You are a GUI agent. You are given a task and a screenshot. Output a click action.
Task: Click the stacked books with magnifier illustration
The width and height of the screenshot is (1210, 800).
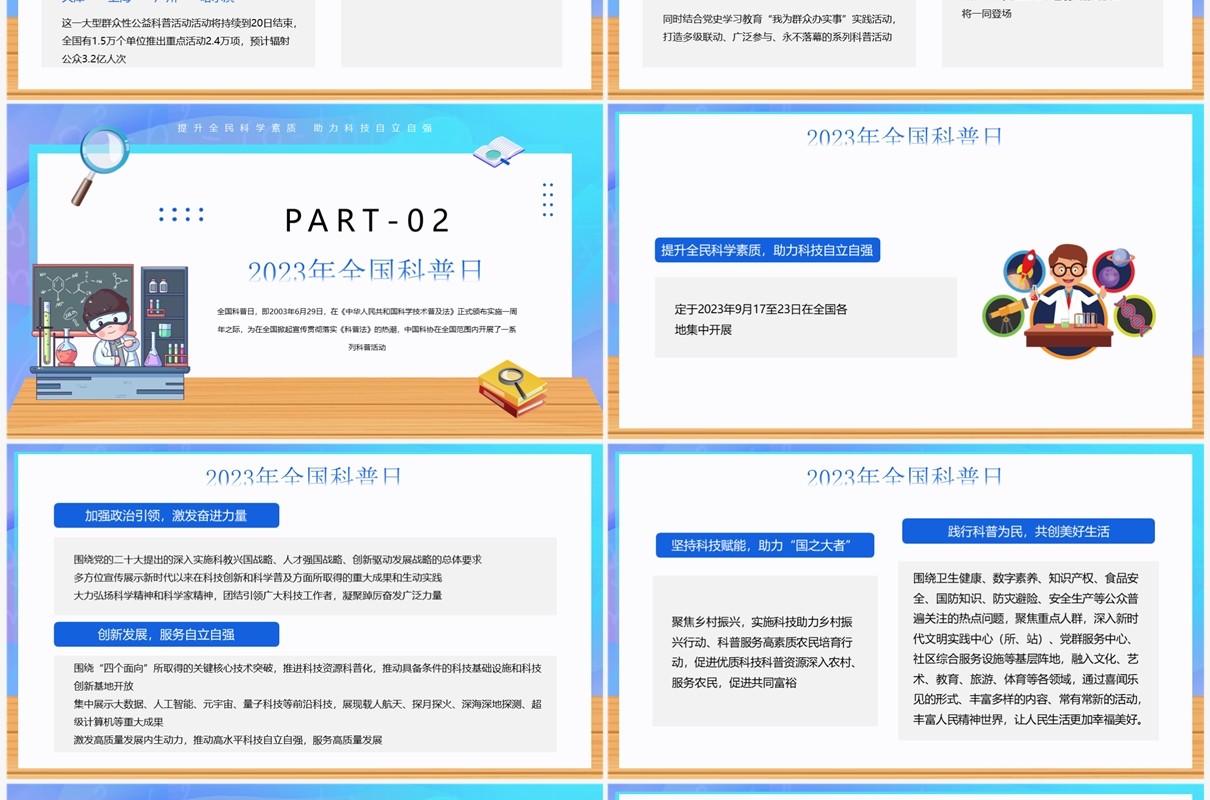click(x=512, y=389)
